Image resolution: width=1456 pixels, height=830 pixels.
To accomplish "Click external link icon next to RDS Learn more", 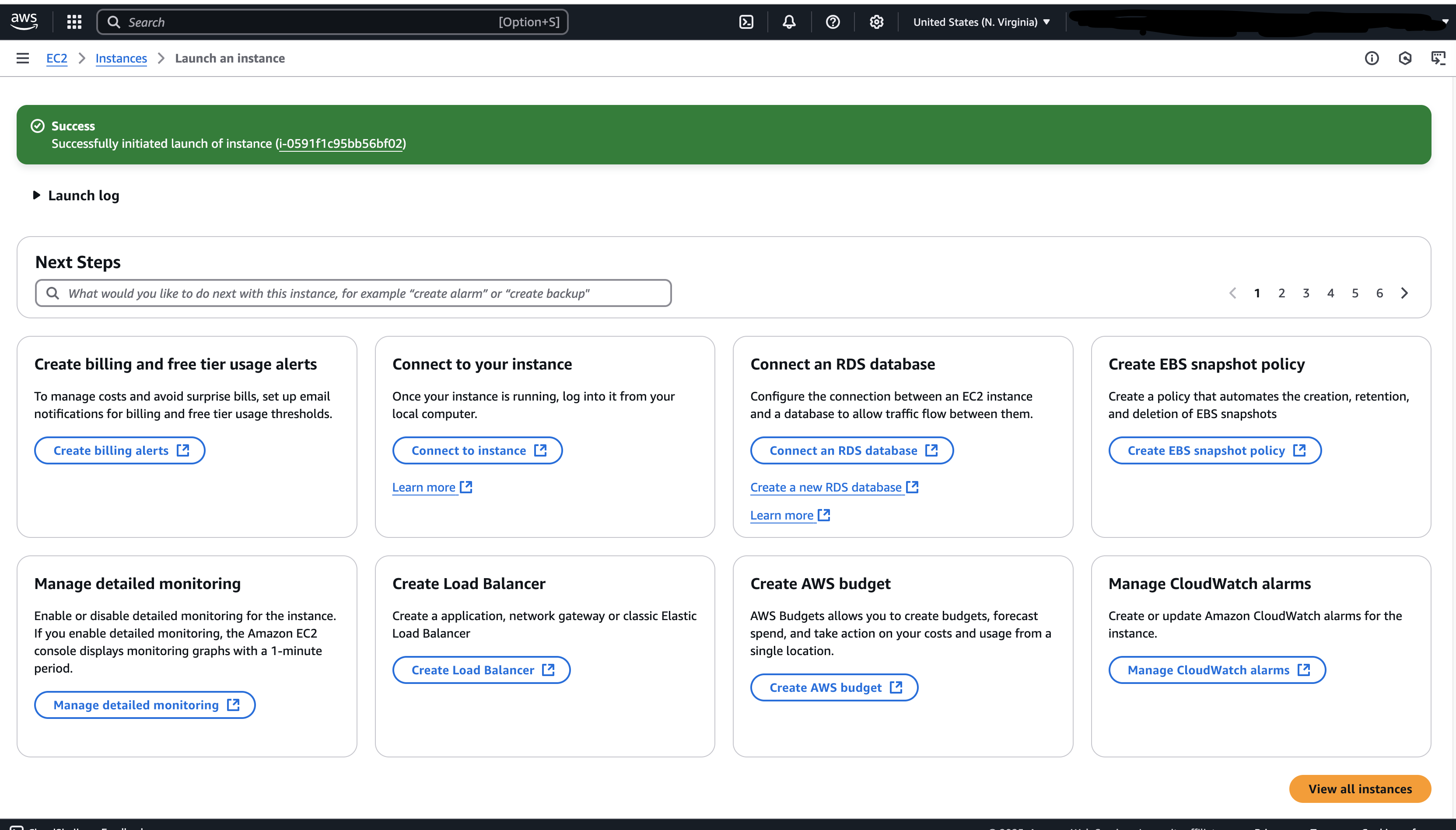I will [x=824, y=515].
